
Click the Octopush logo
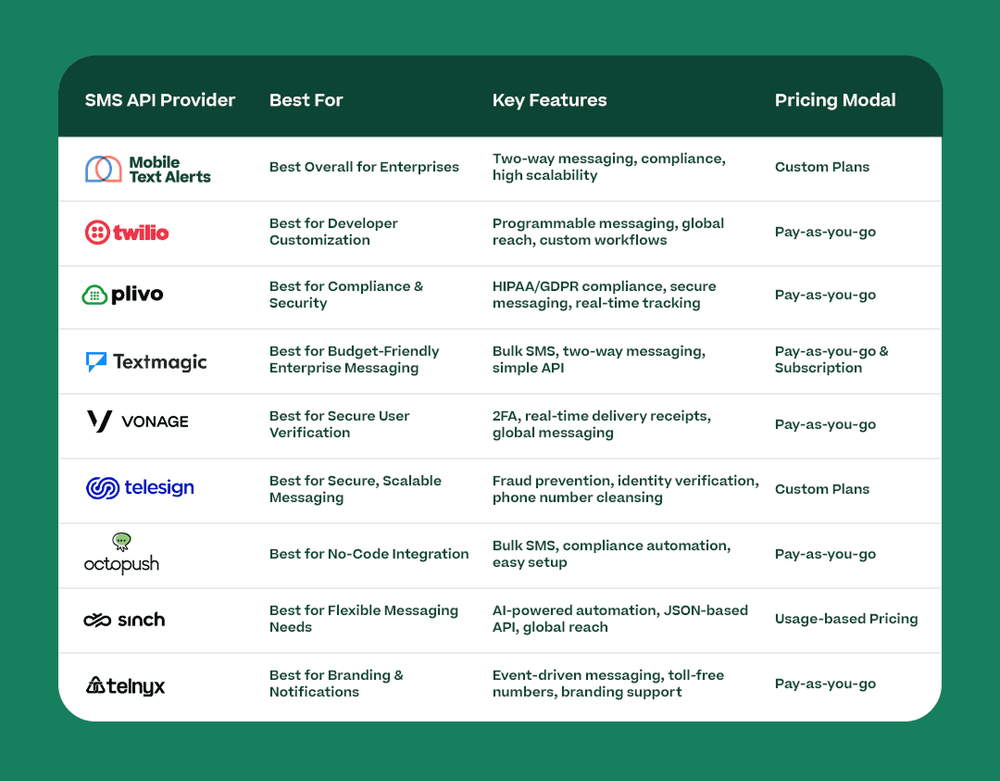tap(121, 554)
